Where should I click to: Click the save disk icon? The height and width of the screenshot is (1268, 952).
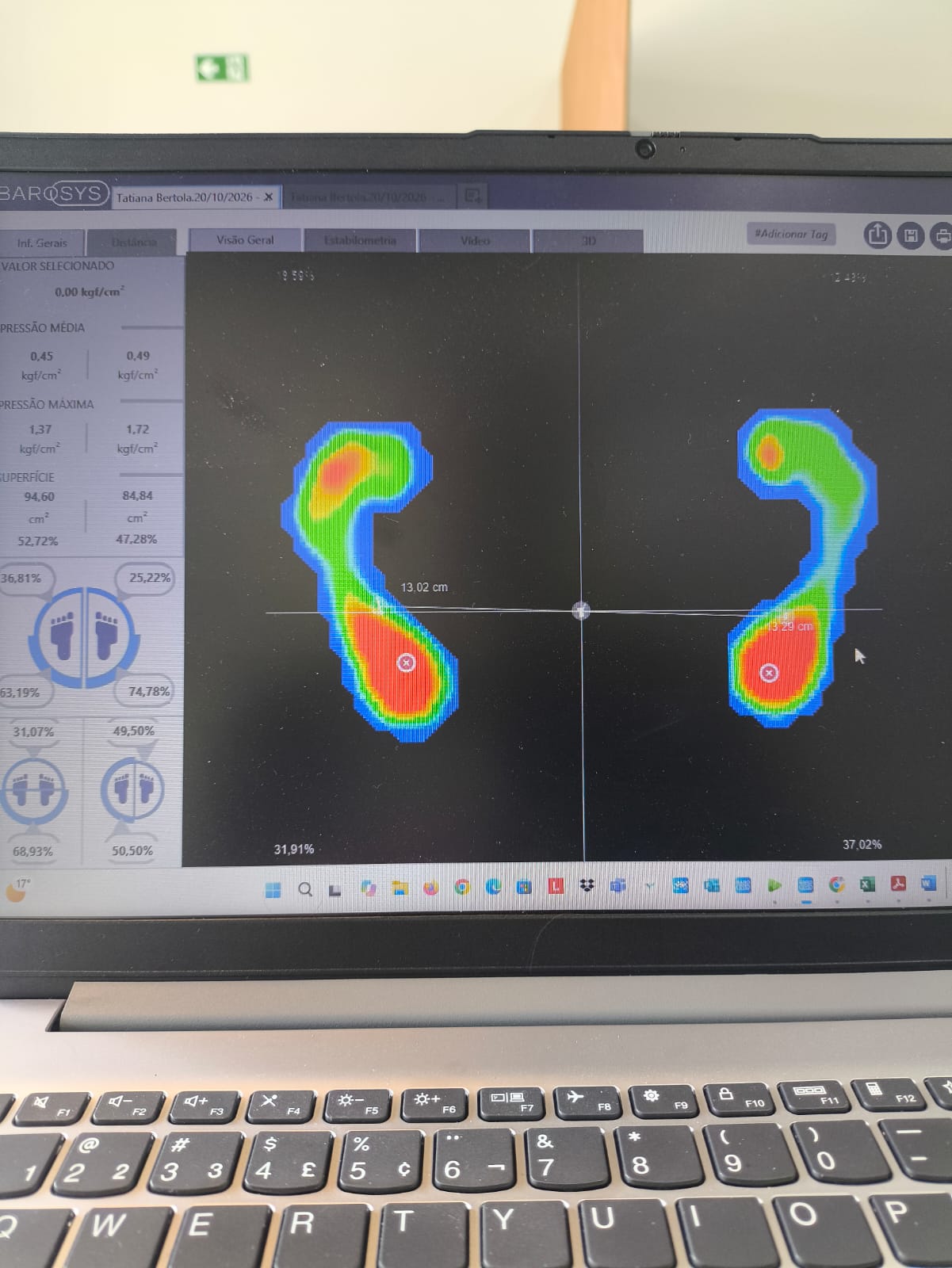911,235
